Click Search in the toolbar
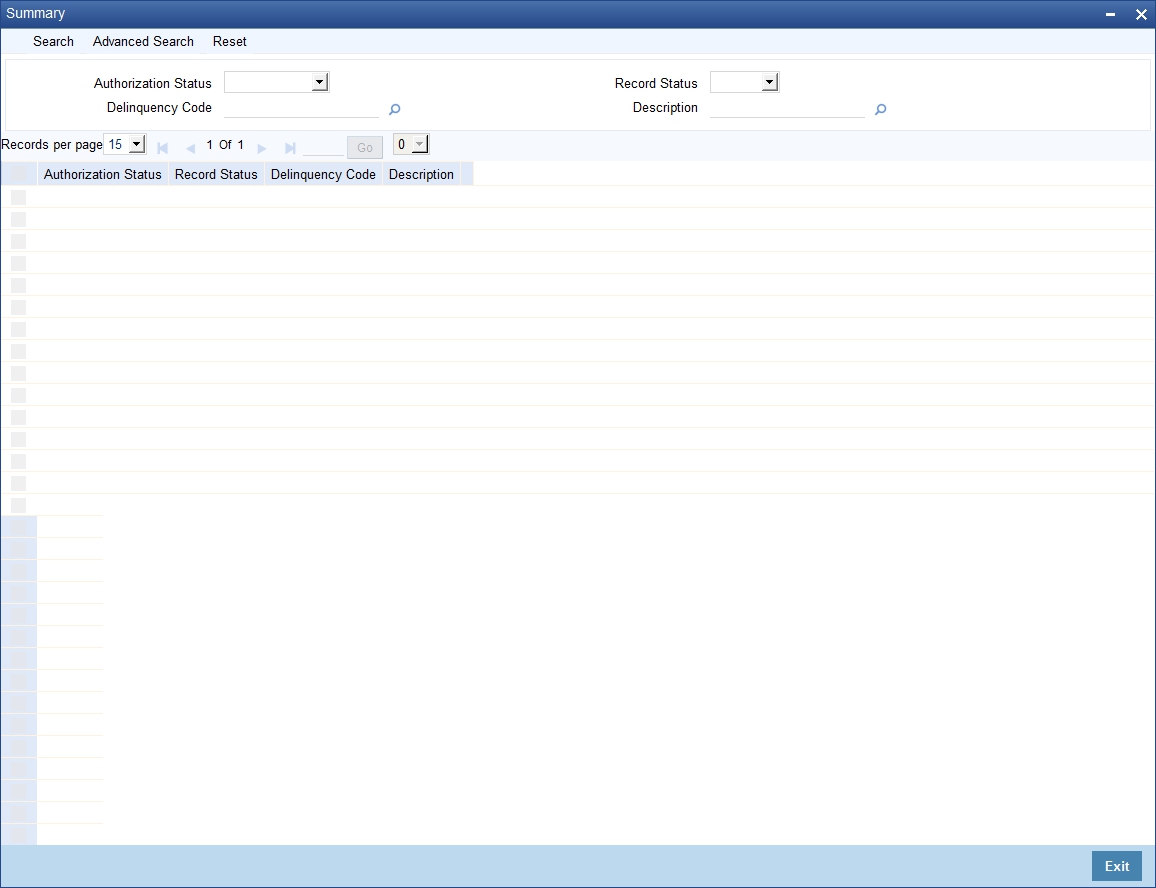This screenshot has height=888, width=1156. (x=53, y=41)
